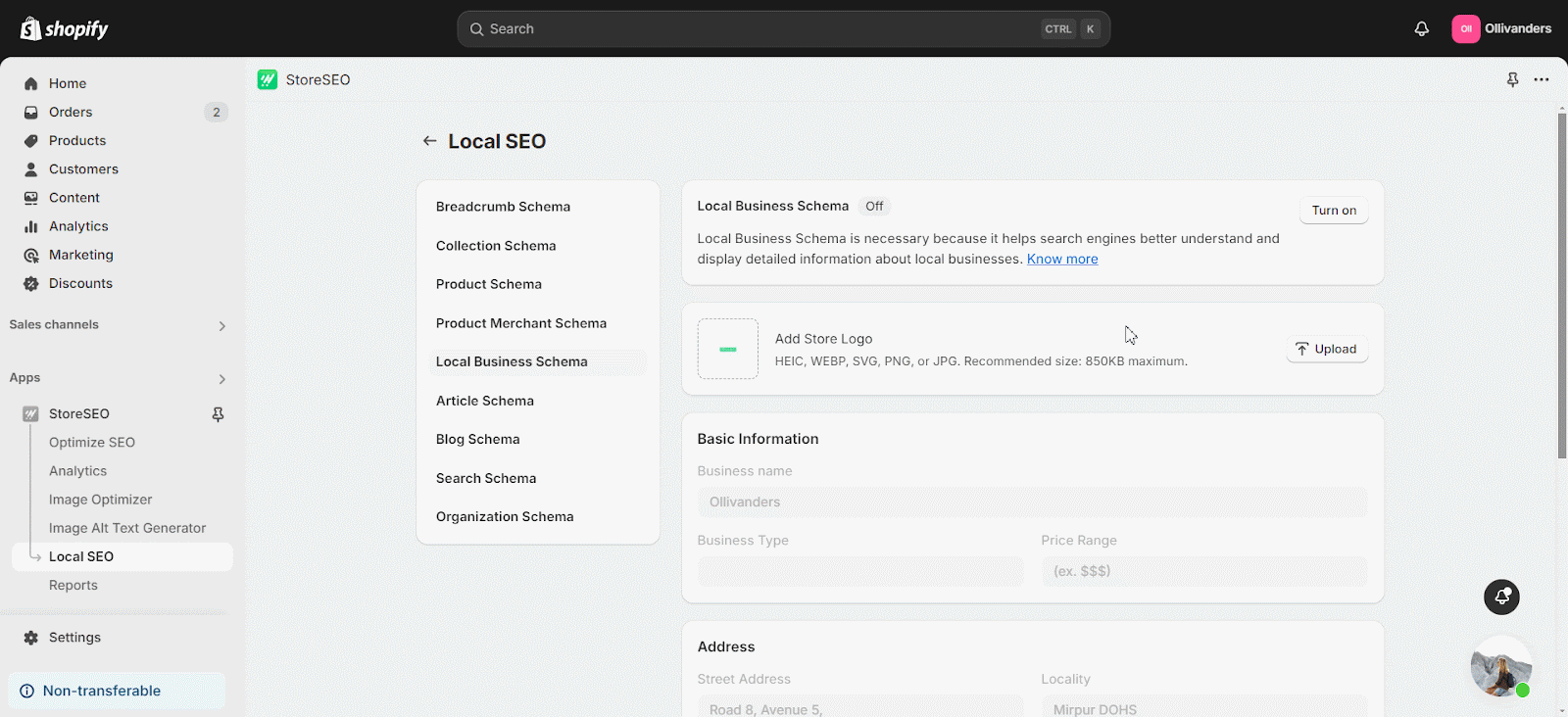The image size is (1568, 717).
Task: Click the page vertical scrollbar
Action: (x=1562, y=286)
